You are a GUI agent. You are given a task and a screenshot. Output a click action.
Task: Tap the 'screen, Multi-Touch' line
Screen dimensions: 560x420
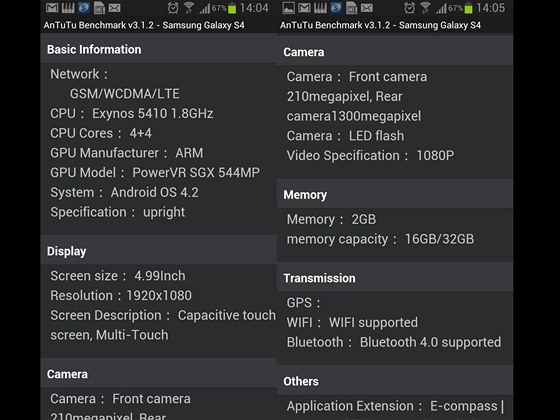pyautogui.click(x=109, y=335)
